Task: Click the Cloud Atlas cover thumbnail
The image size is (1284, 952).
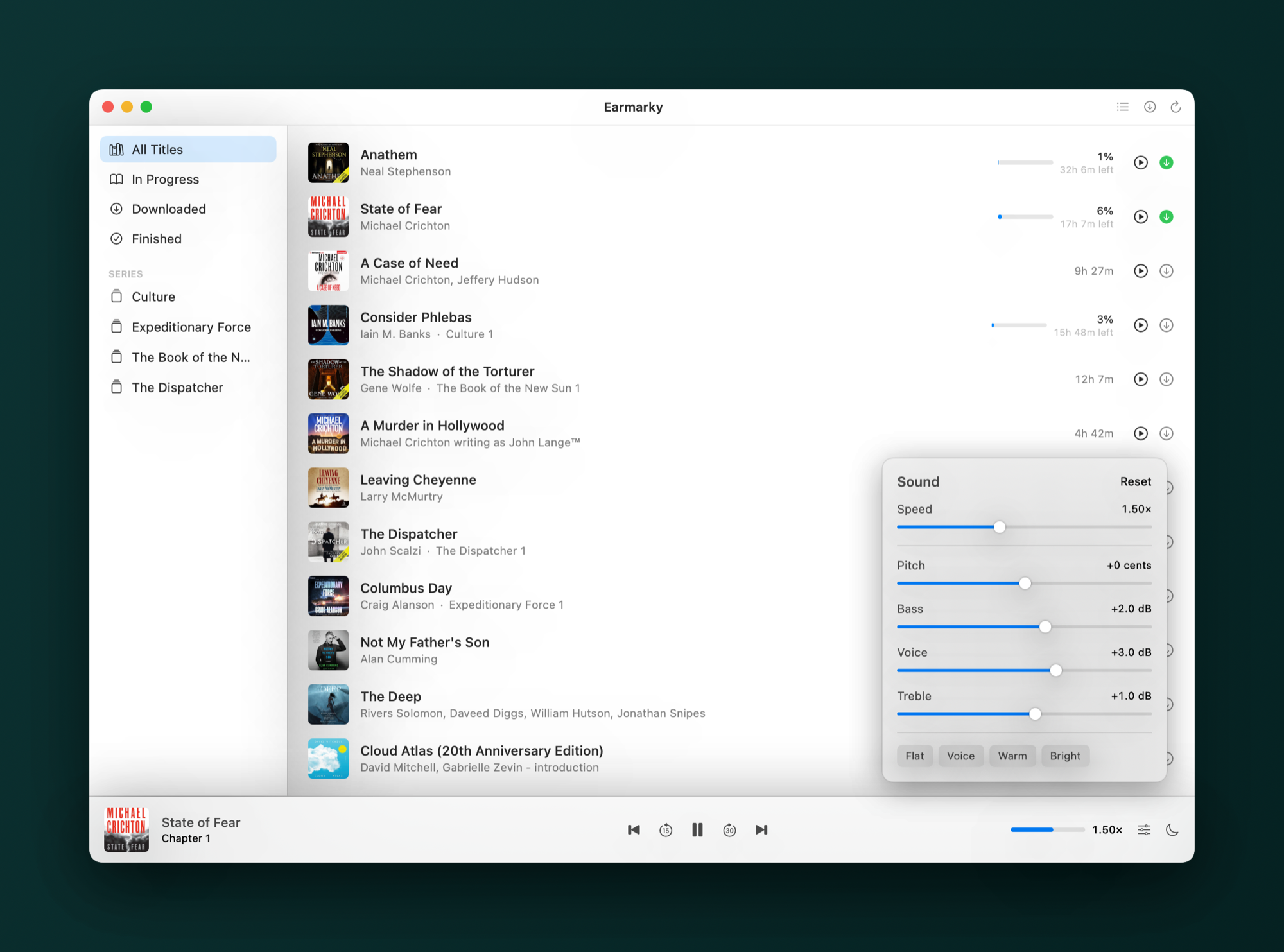Action: pyautogui.click(x=328, y=759)
